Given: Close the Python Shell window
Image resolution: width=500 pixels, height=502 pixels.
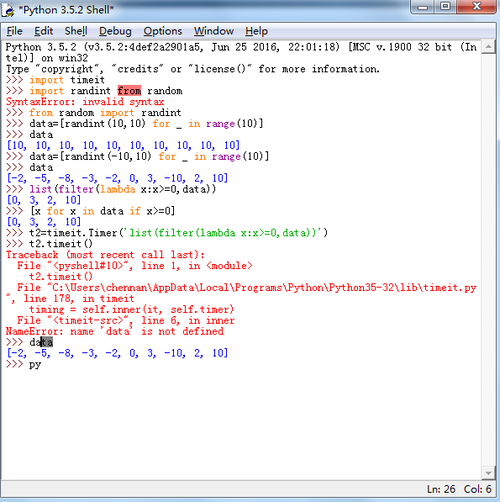Looking at the screenshot, I should pos(477,7).
